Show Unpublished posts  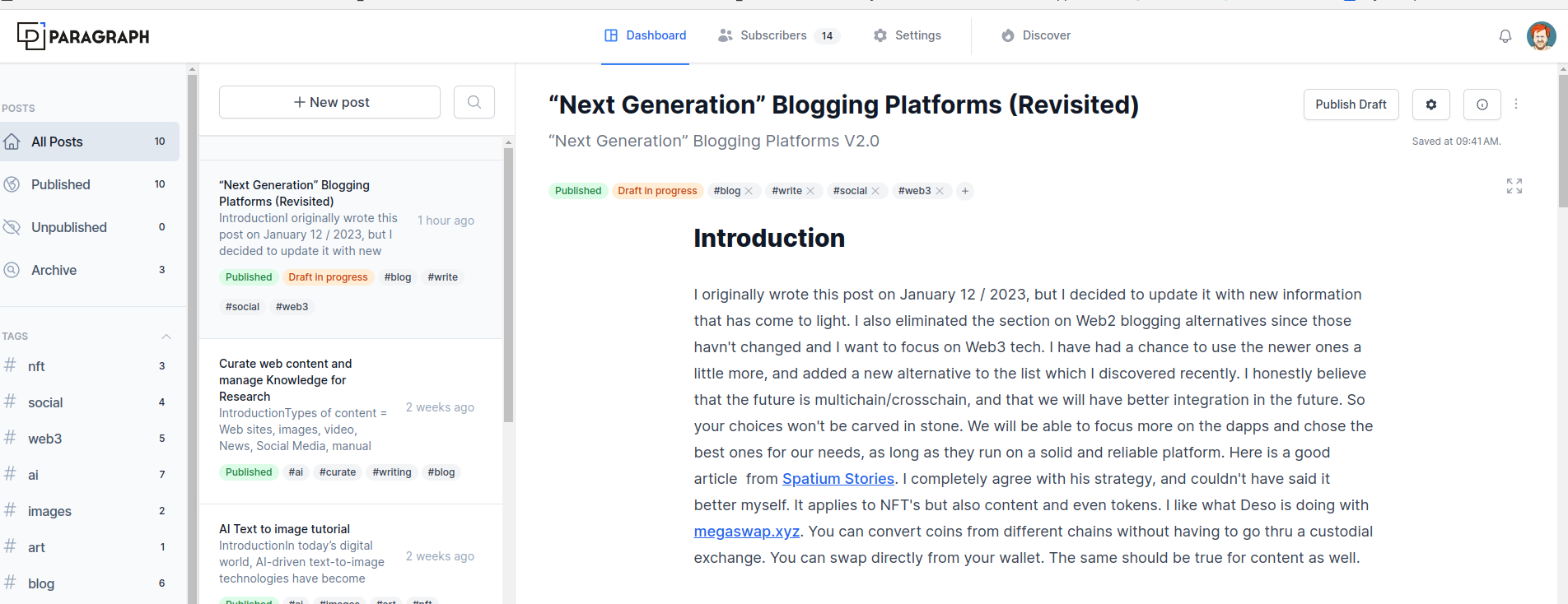90,227
